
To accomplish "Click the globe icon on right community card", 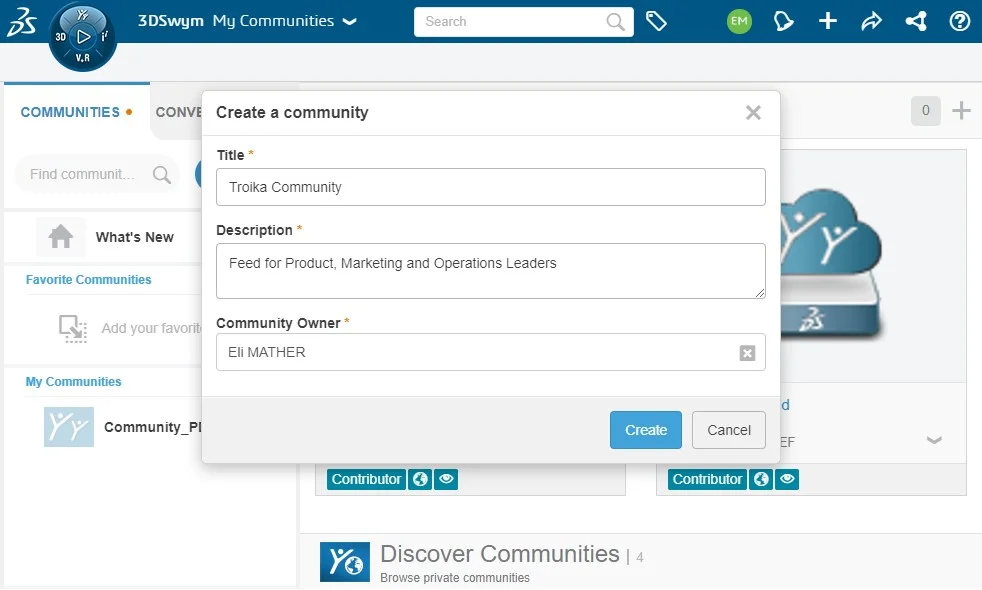I will (761, 479).
